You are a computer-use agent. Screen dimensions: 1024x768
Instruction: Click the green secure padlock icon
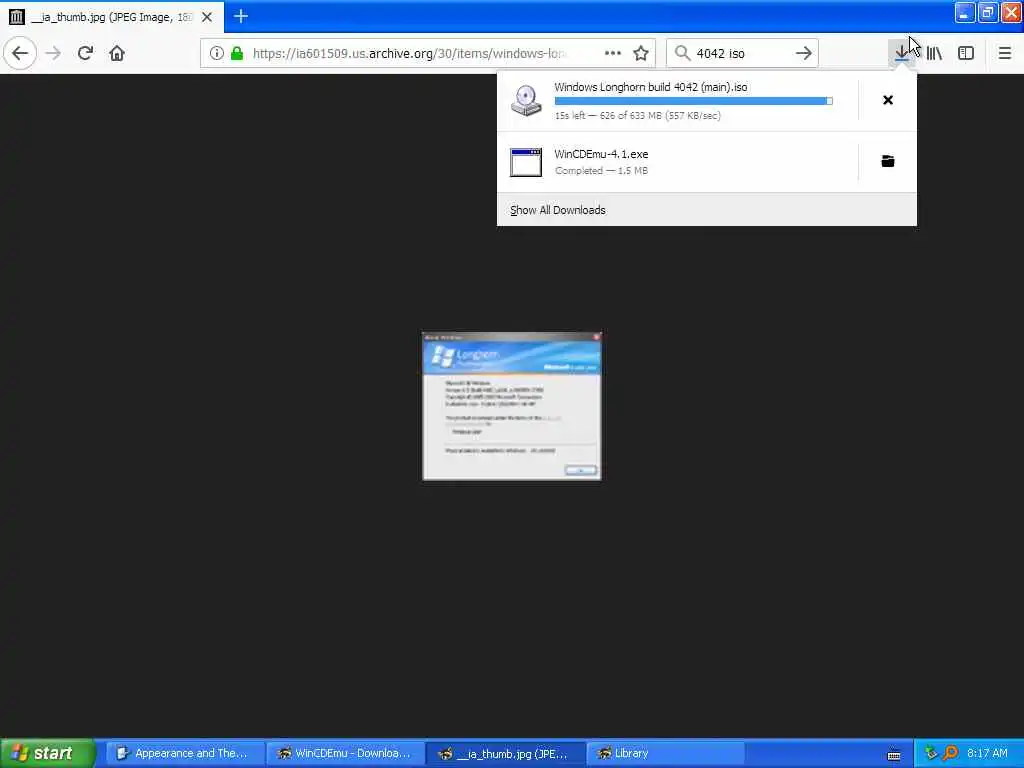pyautogui.click(x=237, y=53)
